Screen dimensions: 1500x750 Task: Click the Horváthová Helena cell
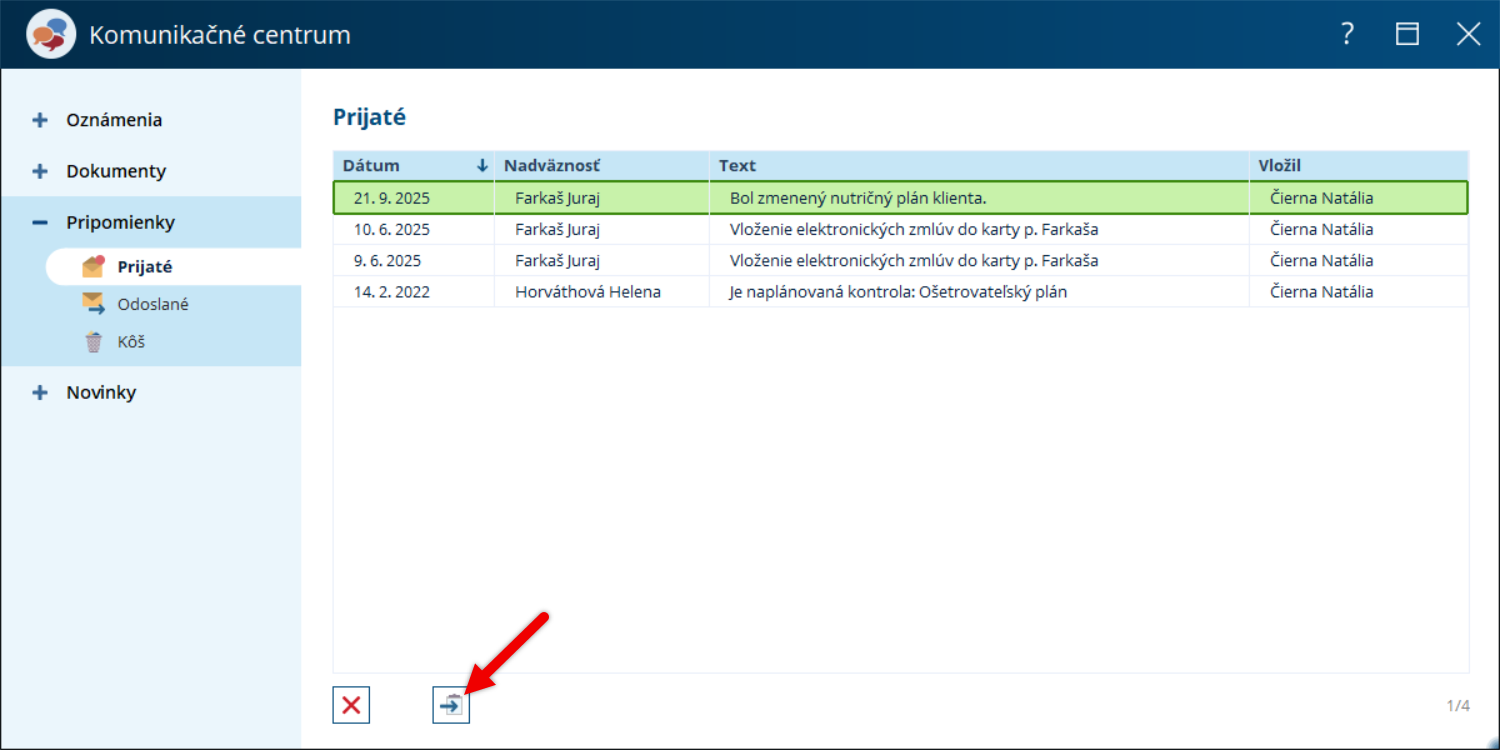click(x=588, y=292)
